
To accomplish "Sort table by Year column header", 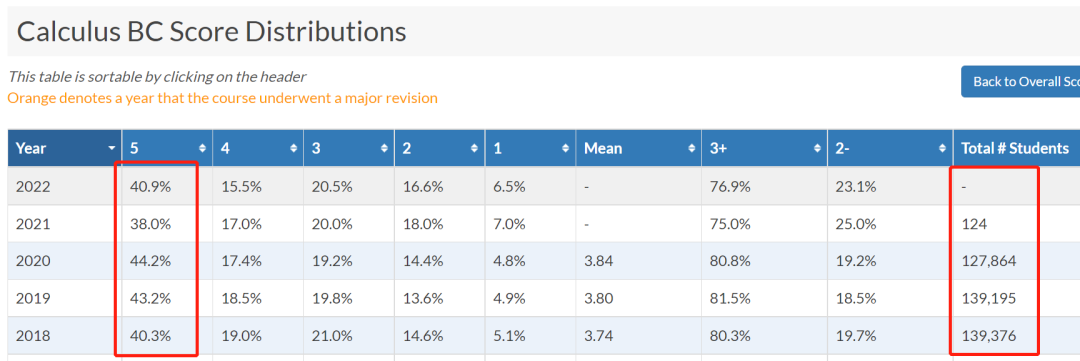I will click(x=65, y=148).
